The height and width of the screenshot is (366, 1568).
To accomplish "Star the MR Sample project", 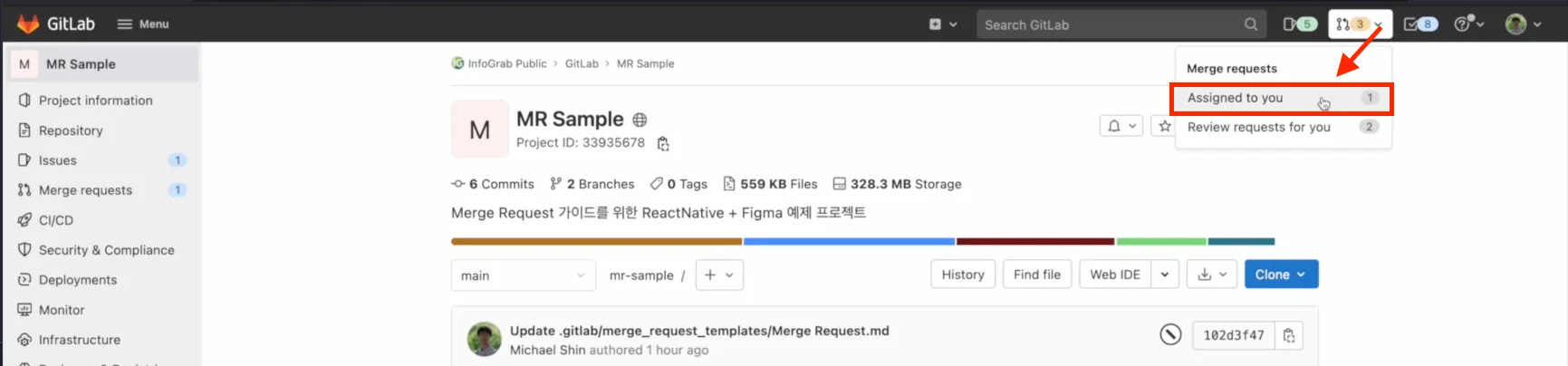I will 1164,126.
